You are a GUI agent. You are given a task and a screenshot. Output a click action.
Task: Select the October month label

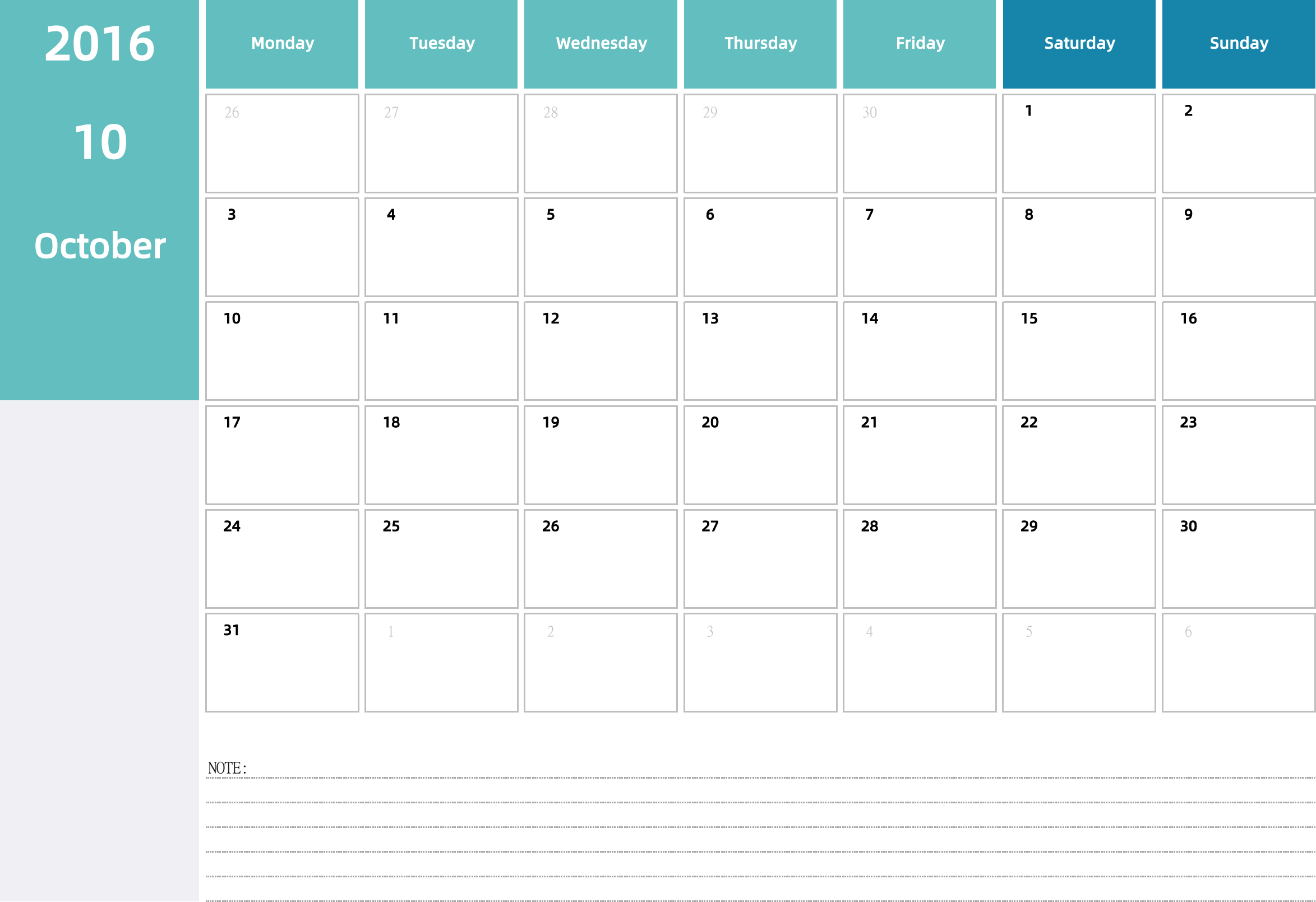[x=99, y=244]
